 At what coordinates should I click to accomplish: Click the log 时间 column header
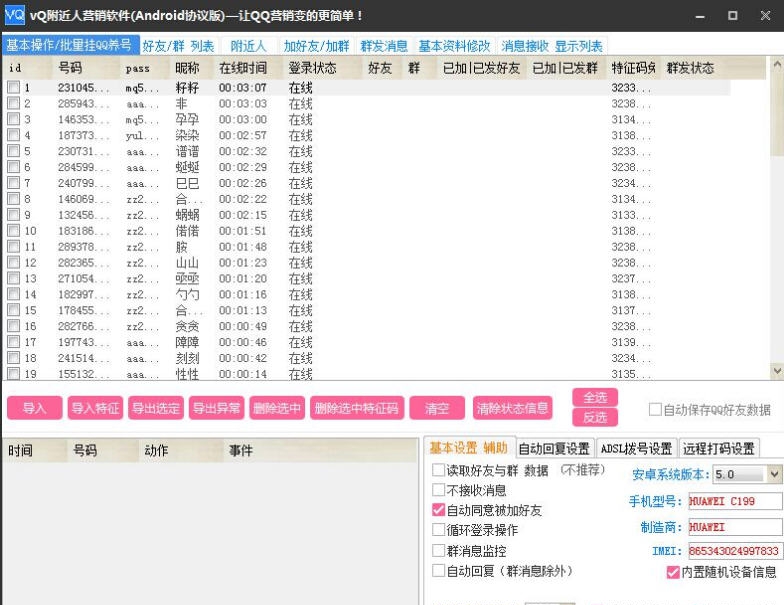pyautogui.click(x=34, y=450)
